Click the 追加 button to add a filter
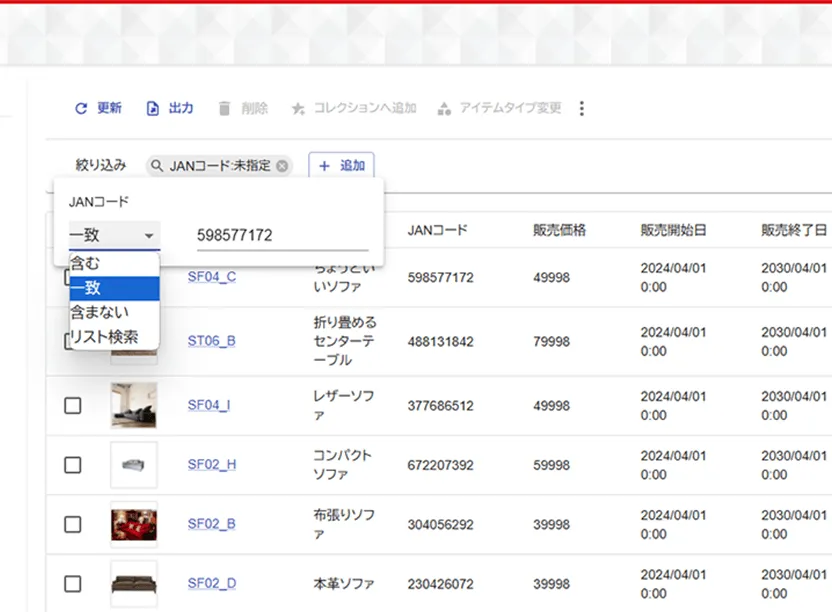Viewport: 832px width, 612px height. click(344, 166)
